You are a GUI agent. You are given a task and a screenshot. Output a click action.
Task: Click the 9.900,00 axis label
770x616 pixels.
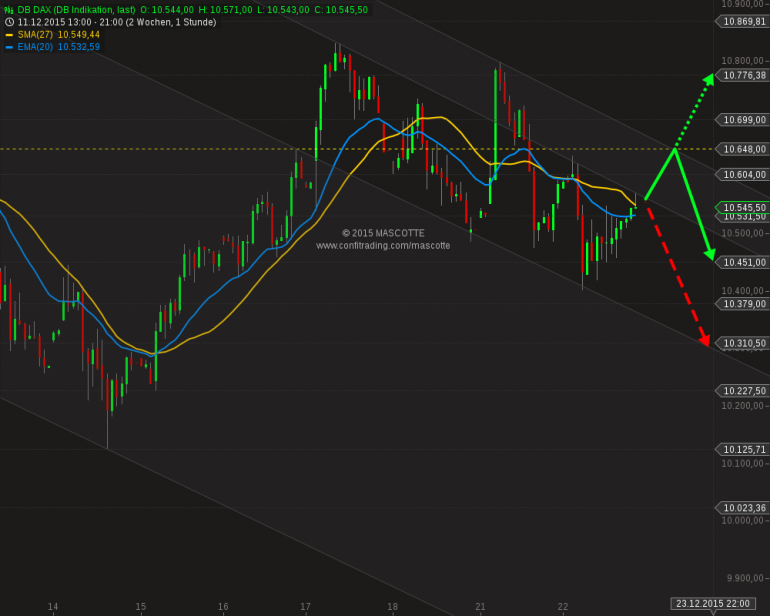coord(745,578)
